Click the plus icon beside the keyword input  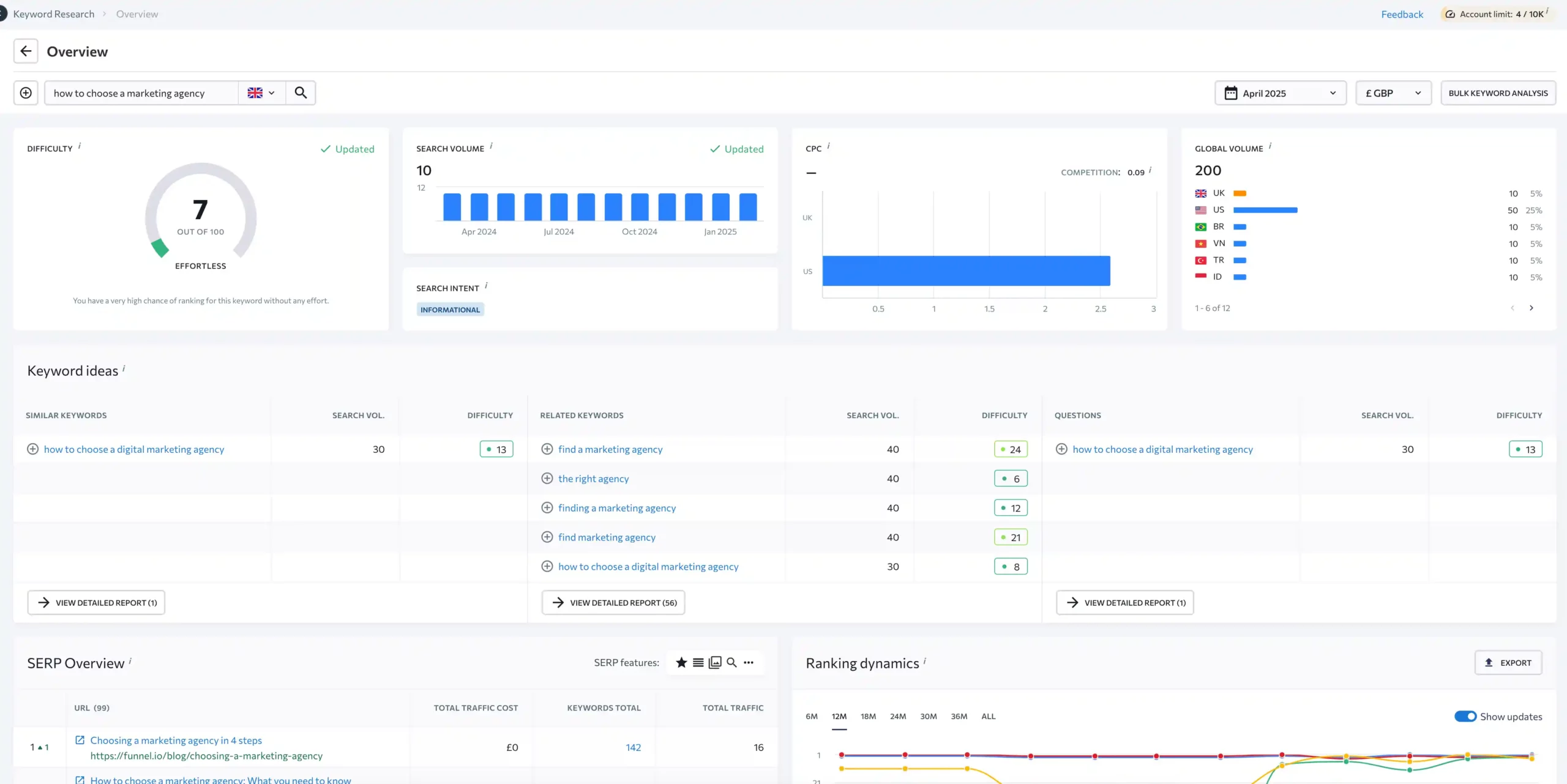click(26, 92)
